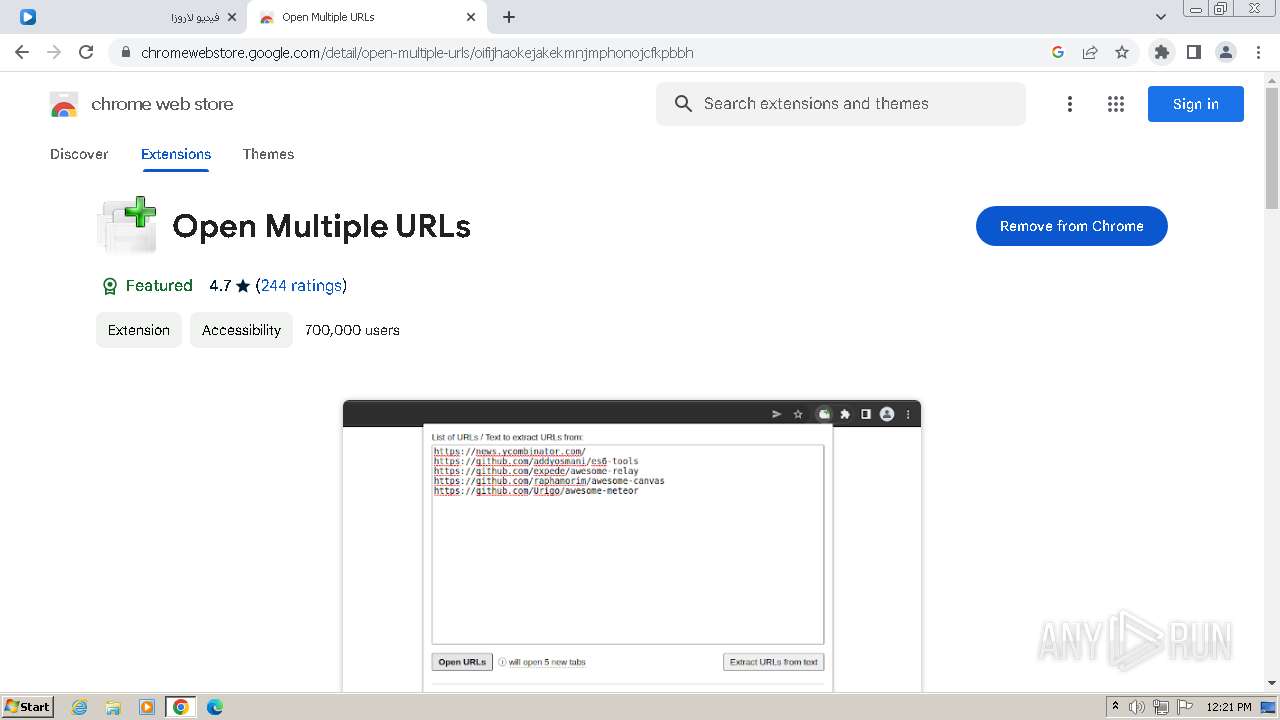Select the first Arabic-titled browser tab
The height and width of the screenshot is (720, 1280).
128,17
